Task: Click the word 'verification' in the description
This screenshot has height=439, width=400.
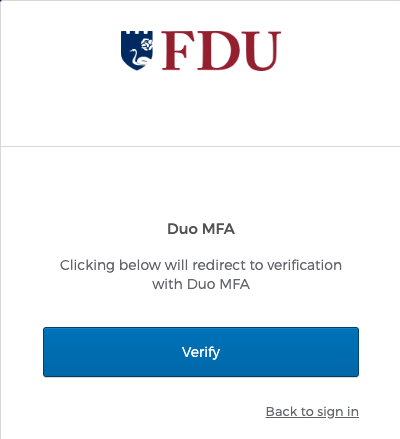Action: point(305,265)
